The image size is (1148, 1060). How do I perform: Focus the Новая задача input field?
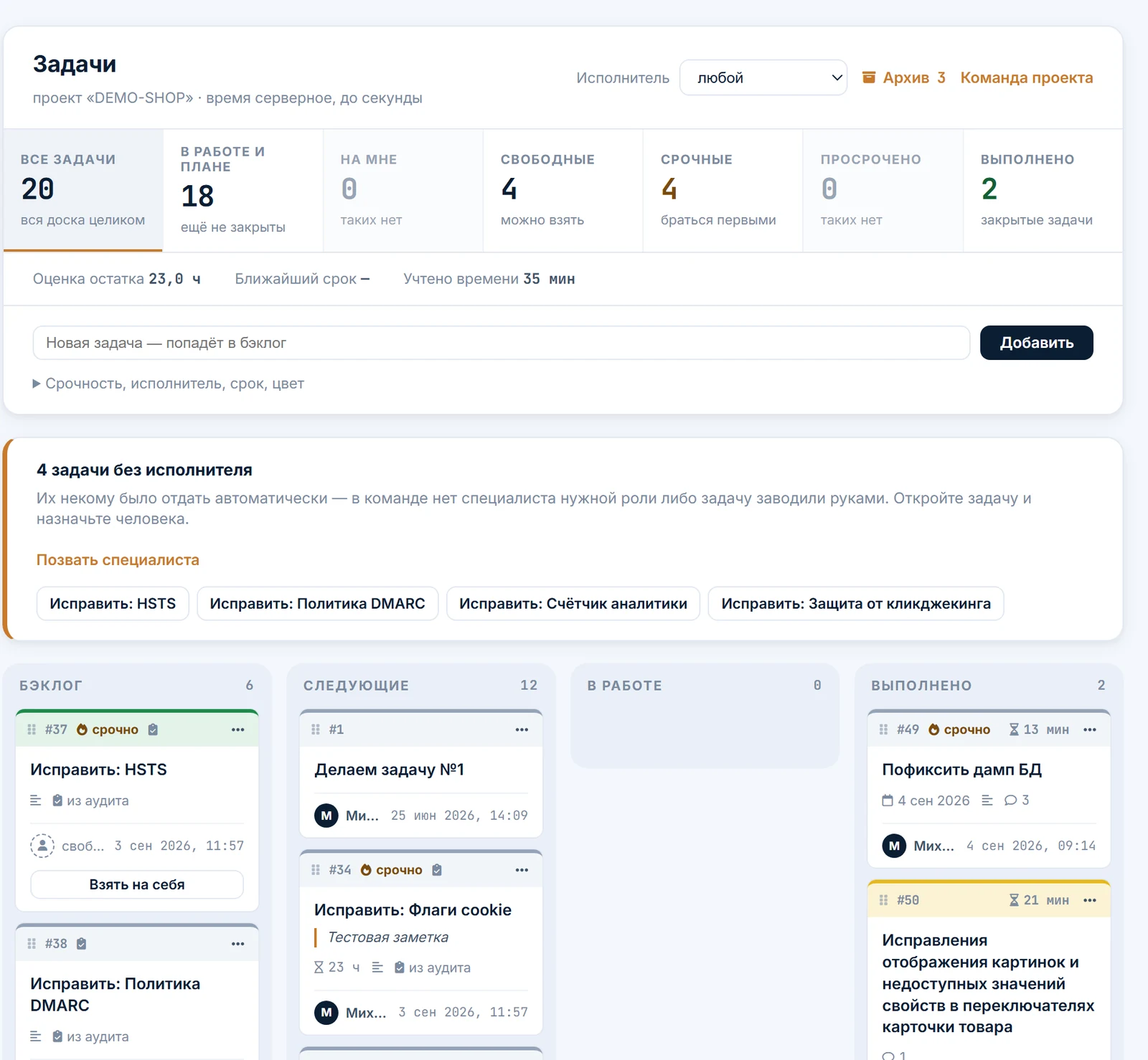502,343
